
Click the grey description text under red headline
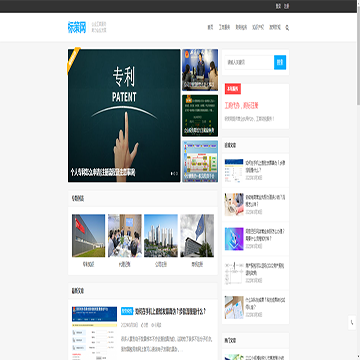[x=249, y=118]
